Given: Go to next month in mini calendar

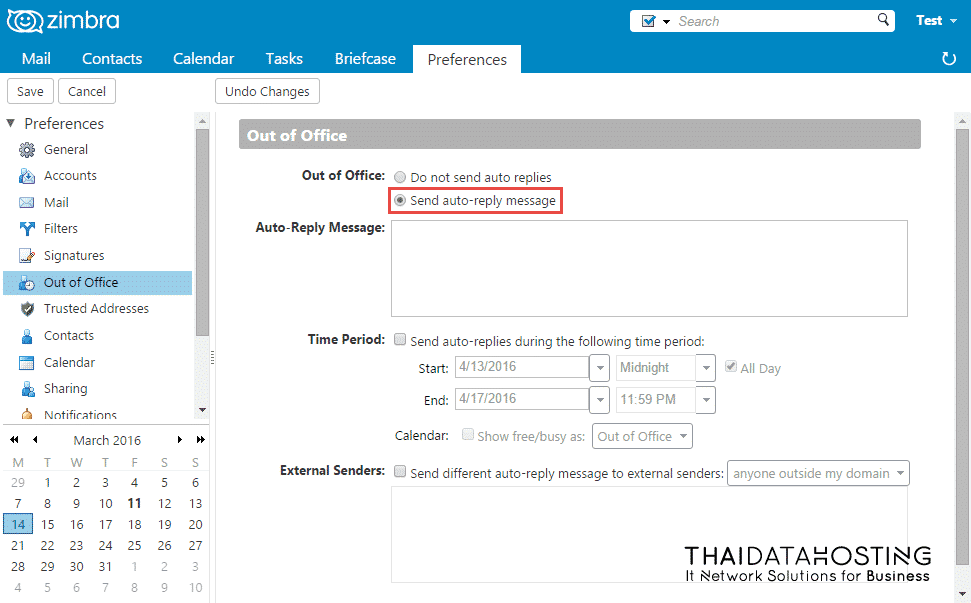Looking at the screenshot, I should 180,440.
